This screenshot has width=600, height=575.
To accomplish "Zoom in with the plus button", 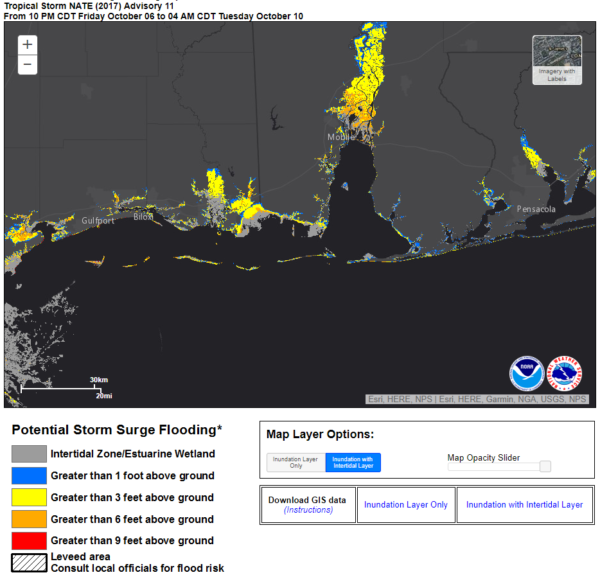I will (x=27, y=45).
